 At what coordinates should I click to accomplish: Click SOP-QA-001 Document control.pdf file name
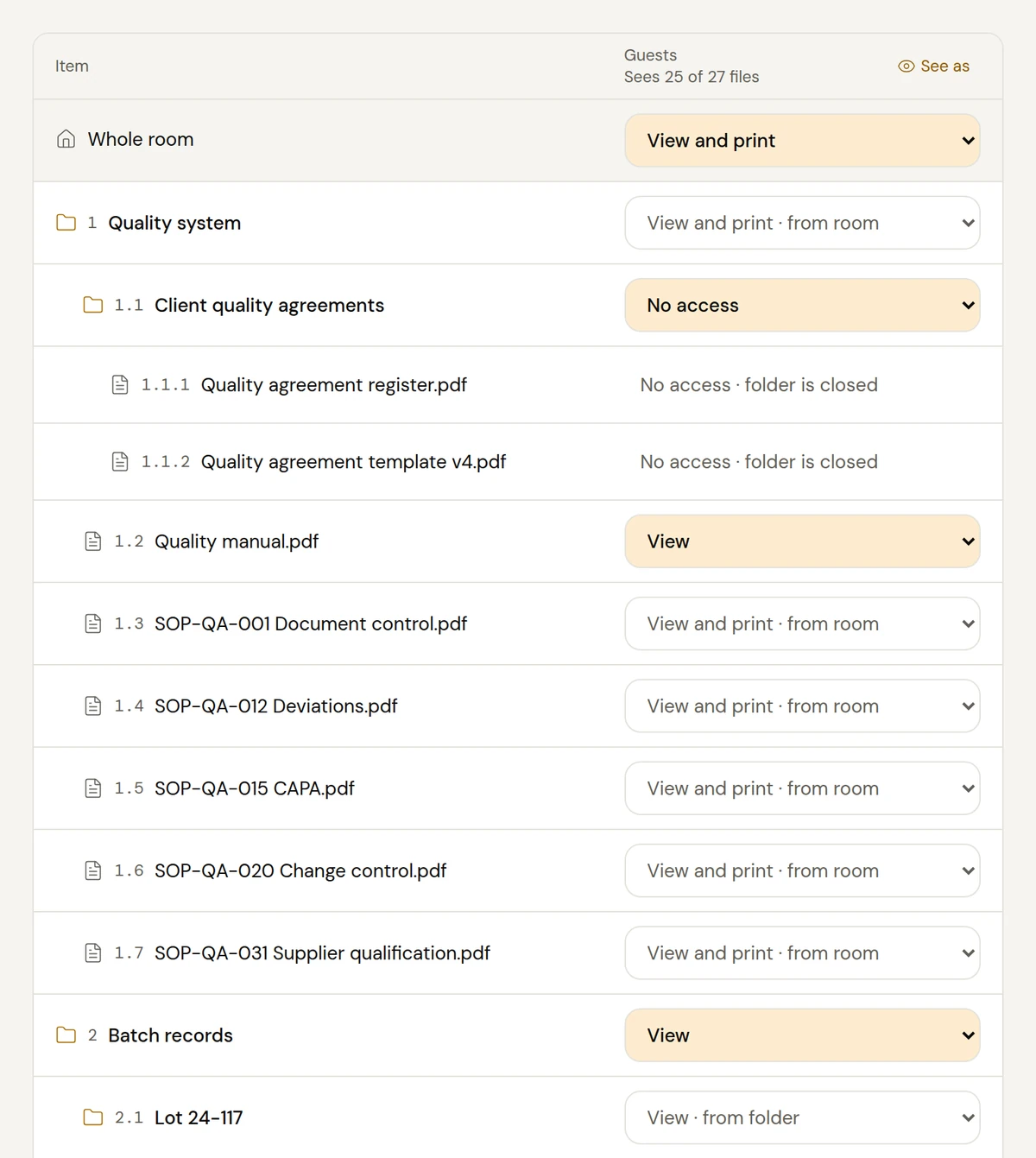tap(311, 623)
